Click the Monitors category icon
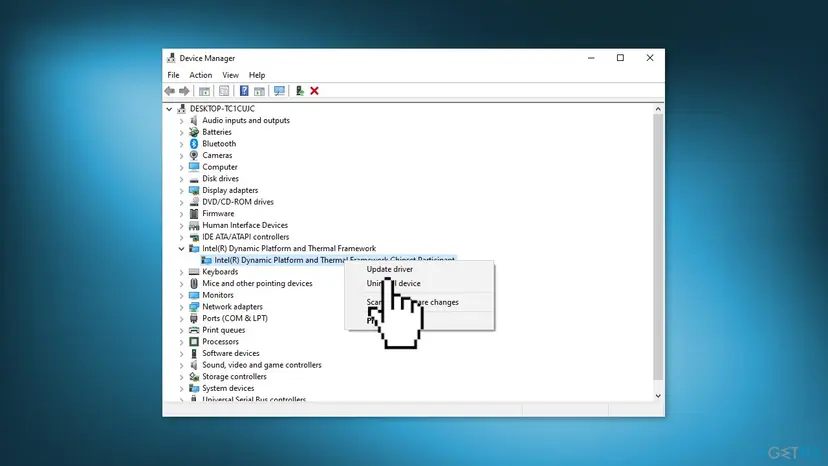This screenshot has height=466, width=828. [194, 295]
